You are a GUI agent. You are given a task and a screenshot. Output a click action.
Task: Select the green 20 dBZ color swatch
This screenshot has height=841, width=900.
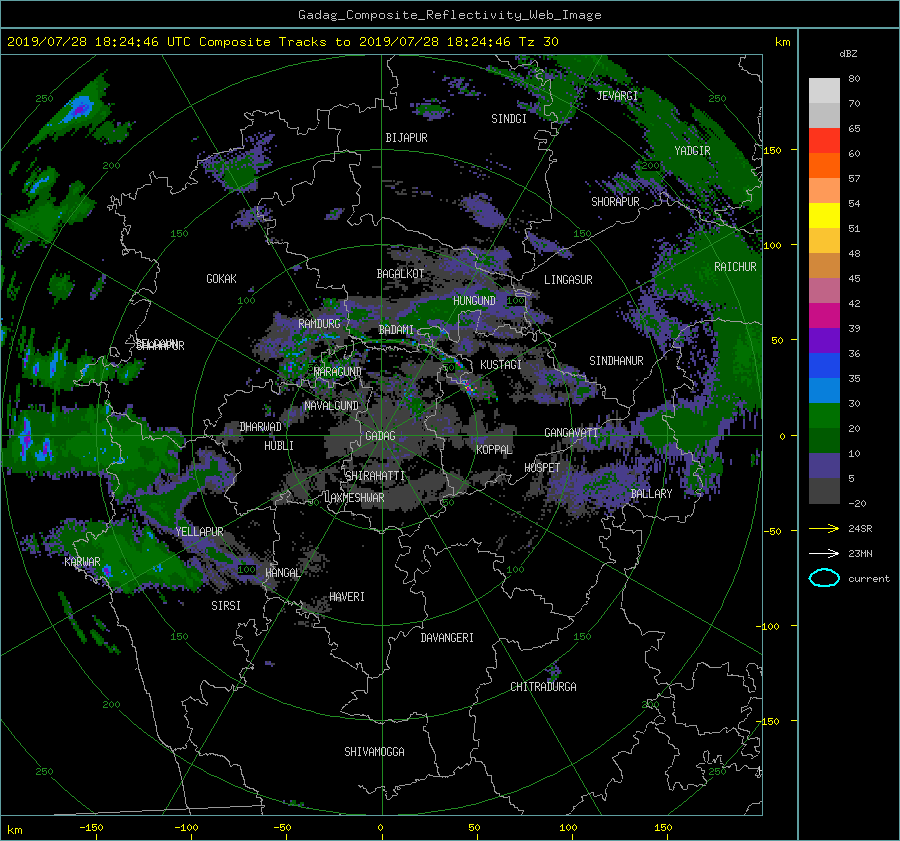pyautogui.click(x=824, y=415)
